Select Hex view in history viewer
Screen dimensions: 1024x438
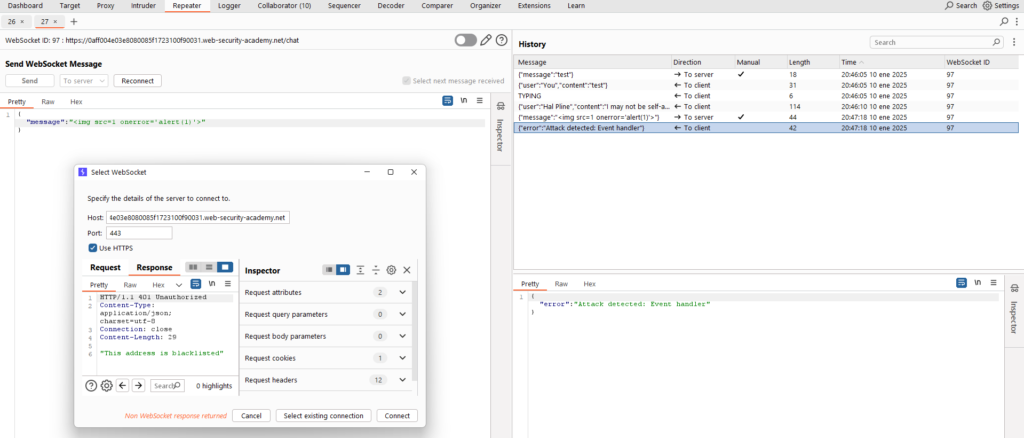coord(590,284)
